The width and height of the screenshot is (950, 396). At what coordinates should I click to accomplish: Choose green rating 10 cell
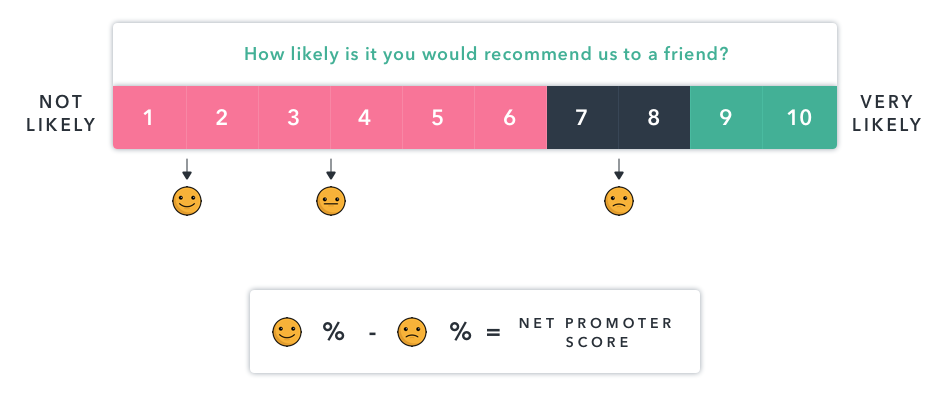[800, 117]
